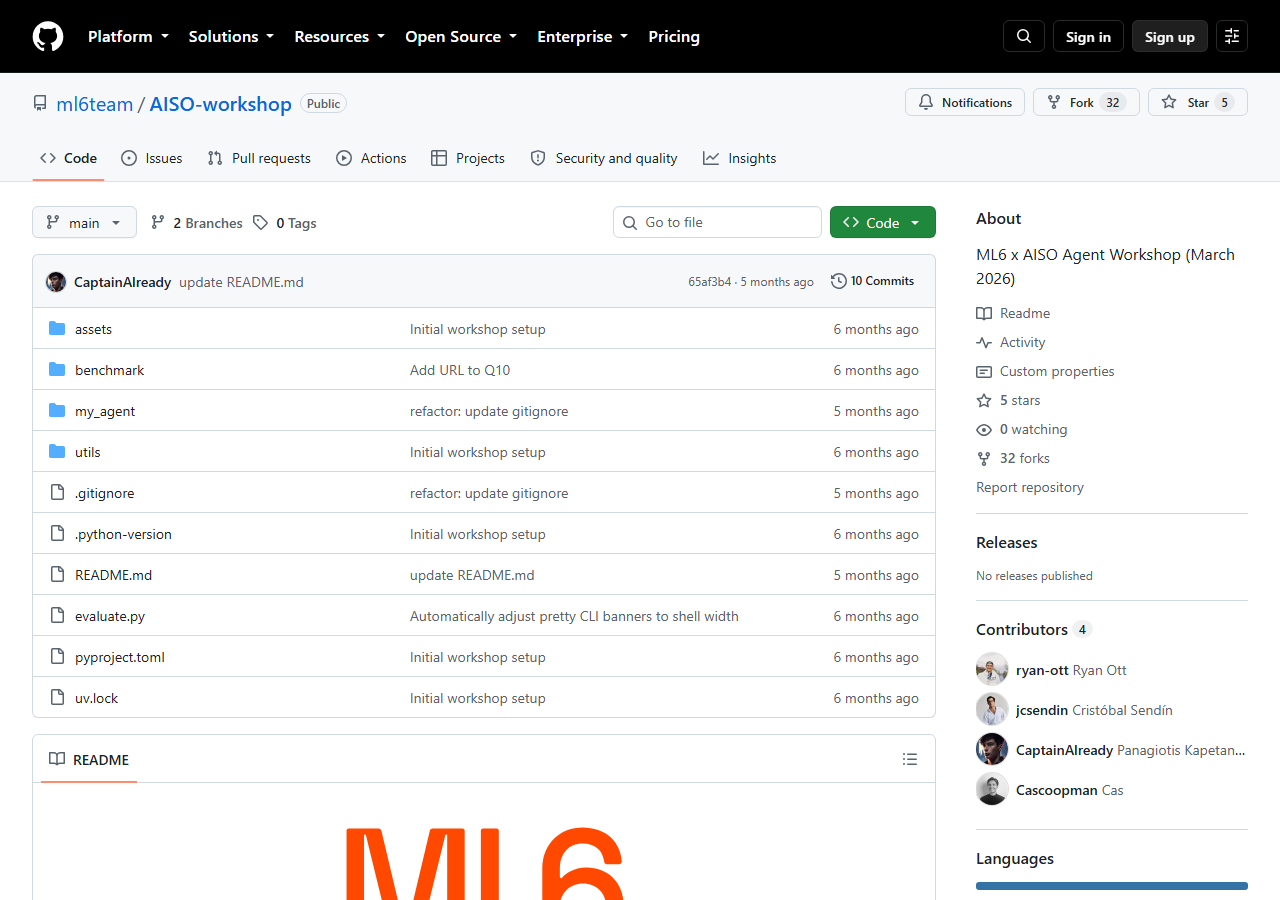Open pyproject.toml file name
This screenshot has width=1280, height=900.
point(120,657)
